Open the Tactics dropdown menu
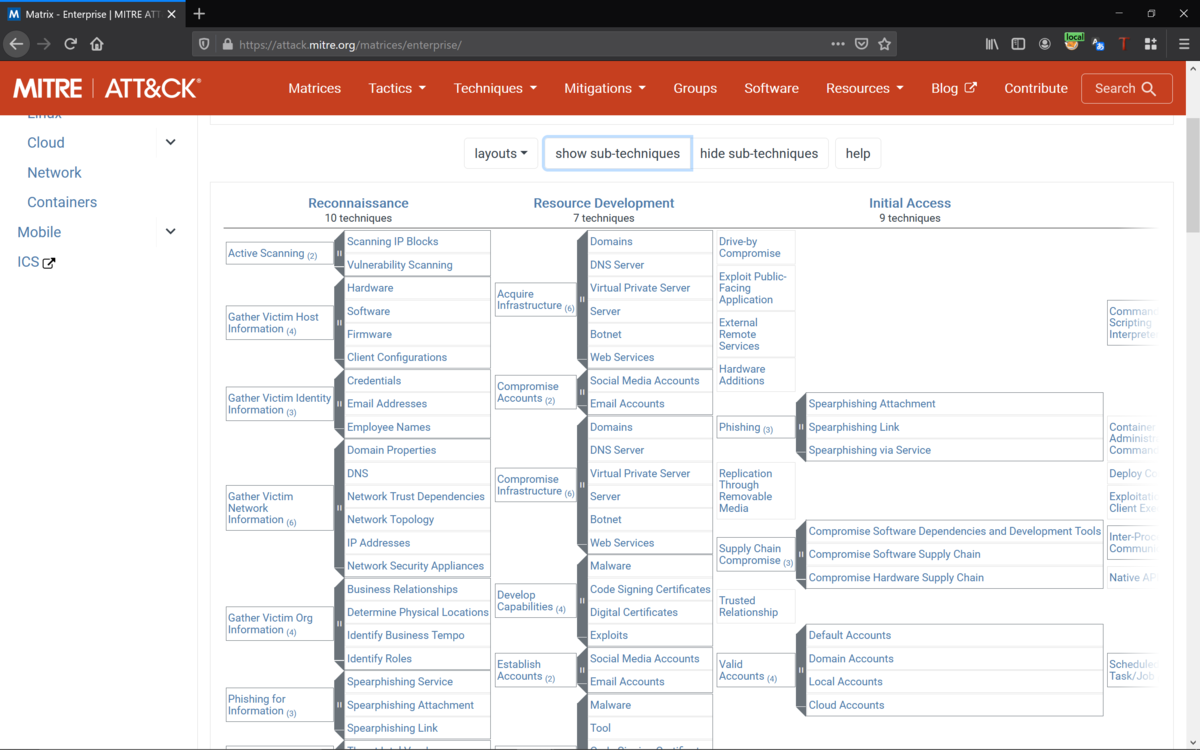This screenshot has width=1200, height=750. pyautogui.click(x=397, y=88)
